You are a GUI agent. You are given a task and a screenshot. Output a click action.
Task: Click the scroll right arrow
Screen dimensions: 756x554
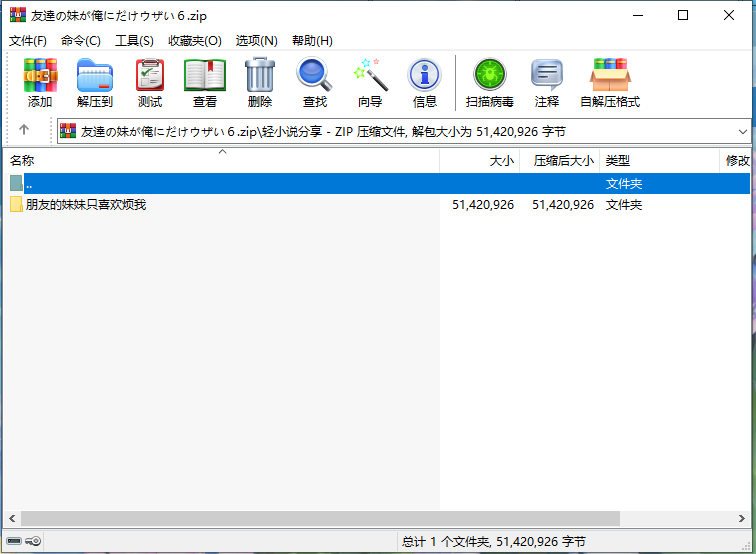[x=742, y=518]
